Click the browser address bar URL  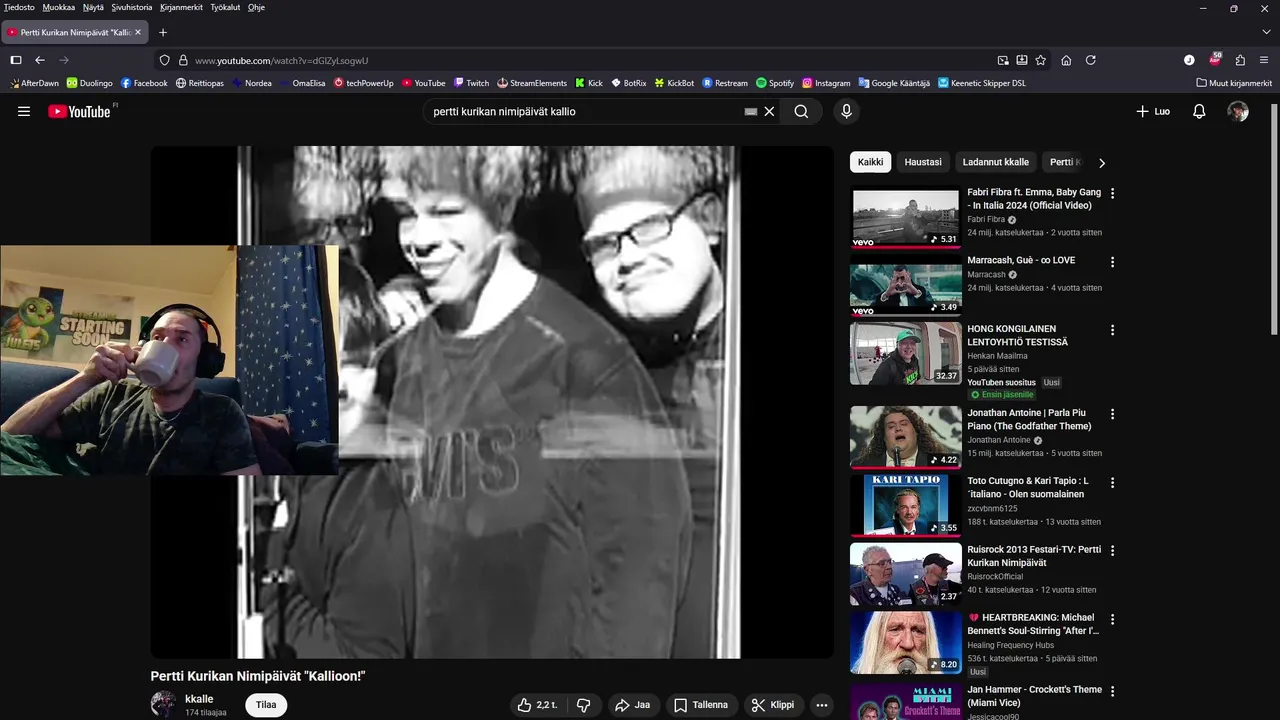click(x=282, y=60)
